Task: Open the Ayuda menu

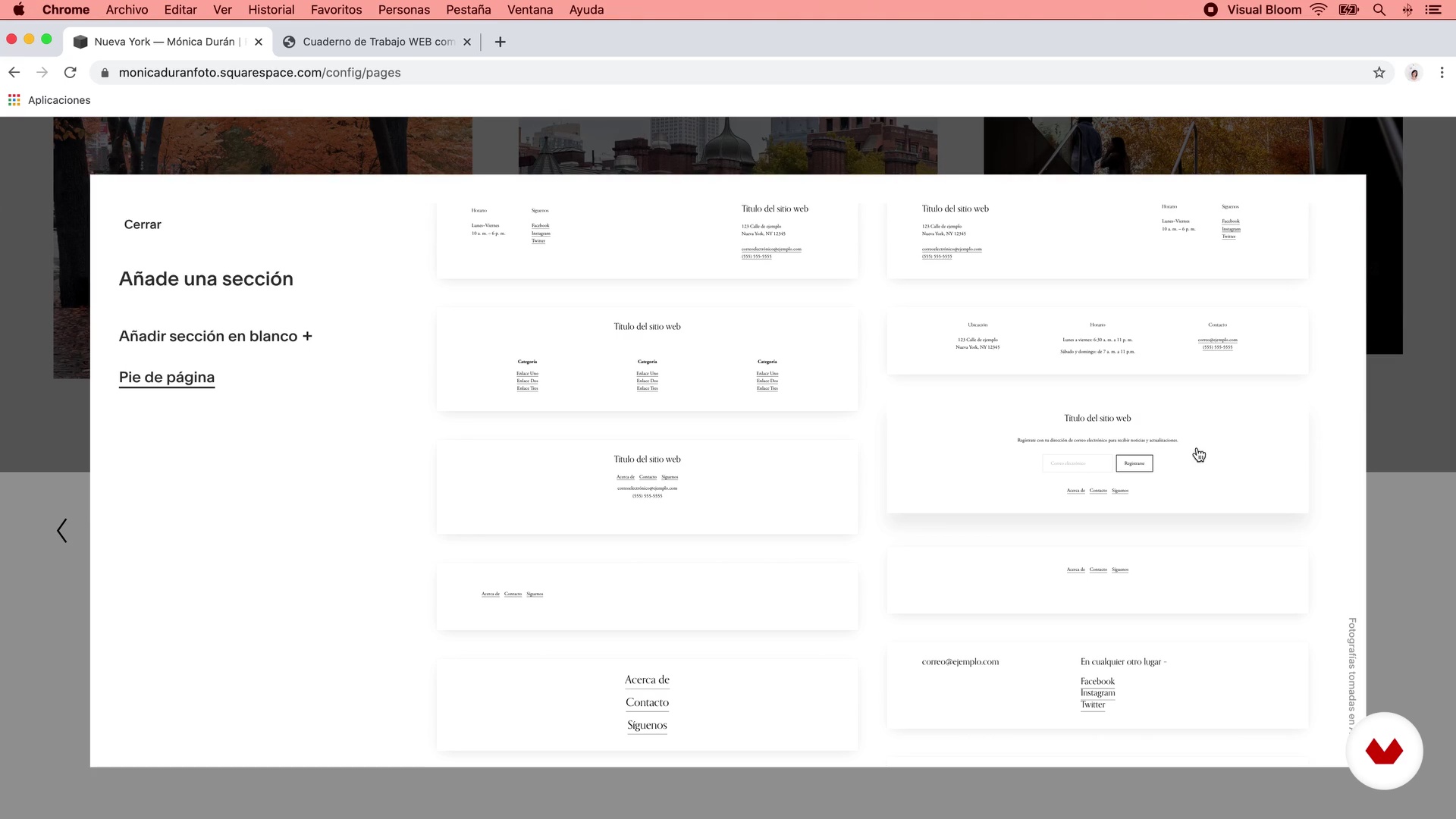Action: point(586,10)
